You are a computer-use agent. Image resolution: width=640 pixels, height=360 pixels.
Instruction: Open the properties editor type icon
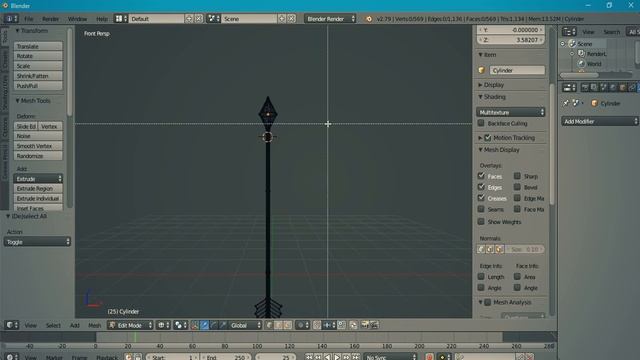click(x=569, y=87)
